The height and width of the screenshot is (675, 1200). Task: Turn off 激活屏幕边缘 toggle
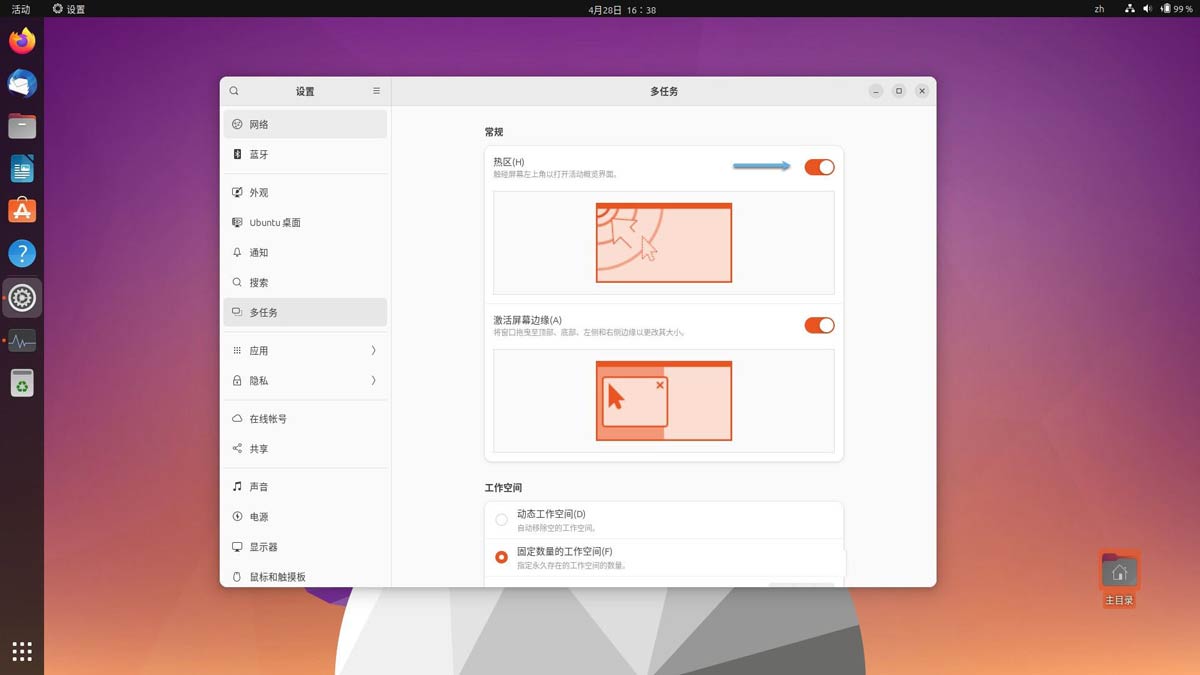pyautogui.click(x=819, y=325)
